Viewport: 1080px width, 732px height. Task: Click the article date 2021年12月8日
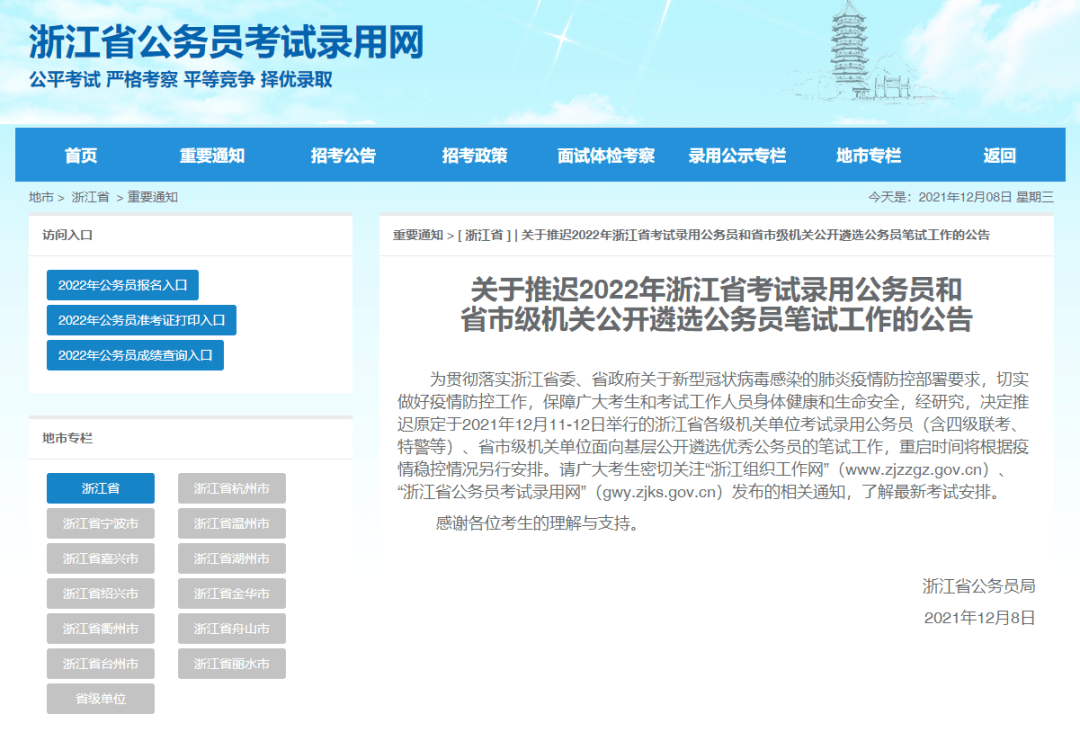pyautogui.click(x=979, y=618)
